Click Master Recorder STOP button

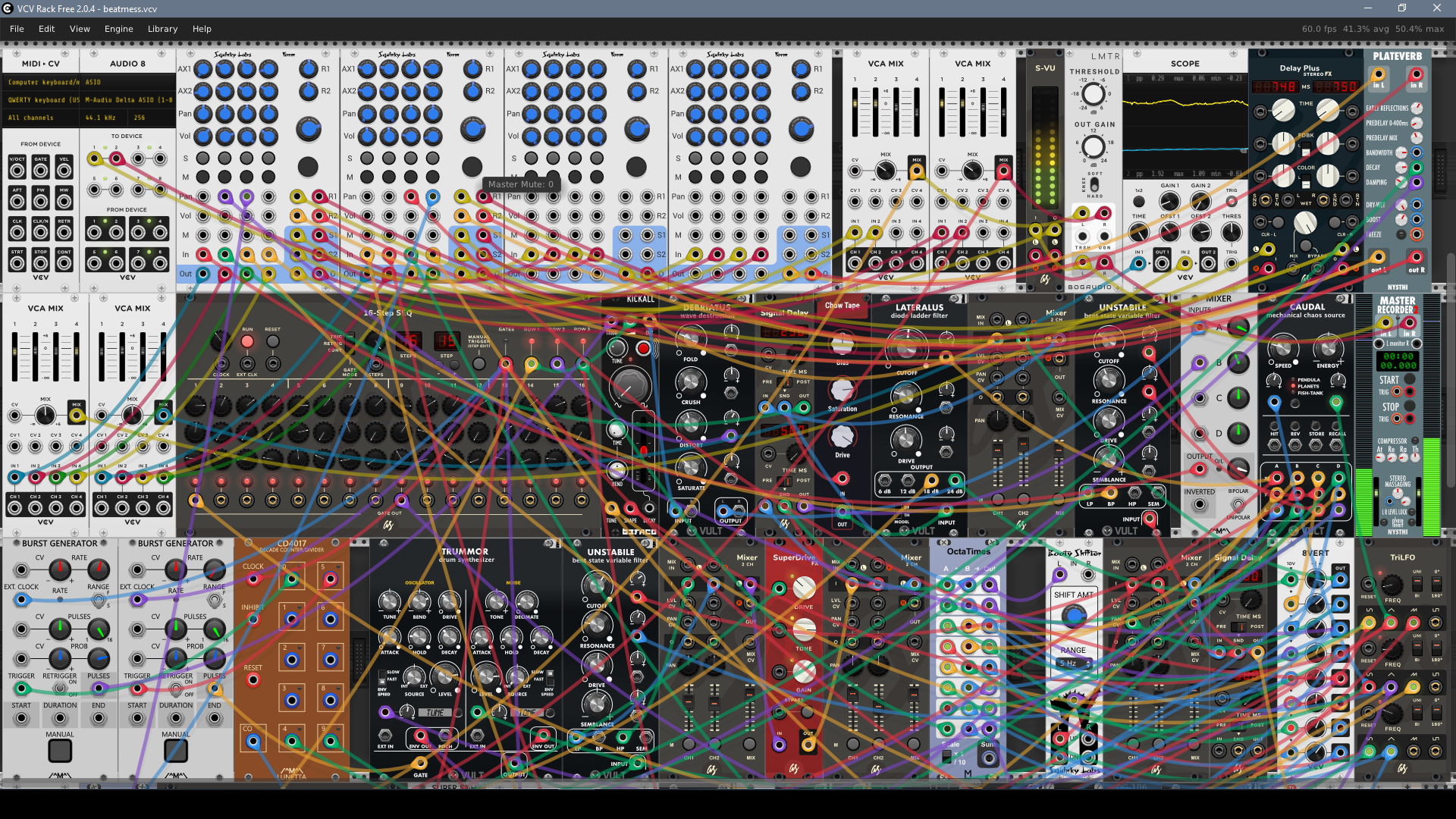[x=1410, y=406]
